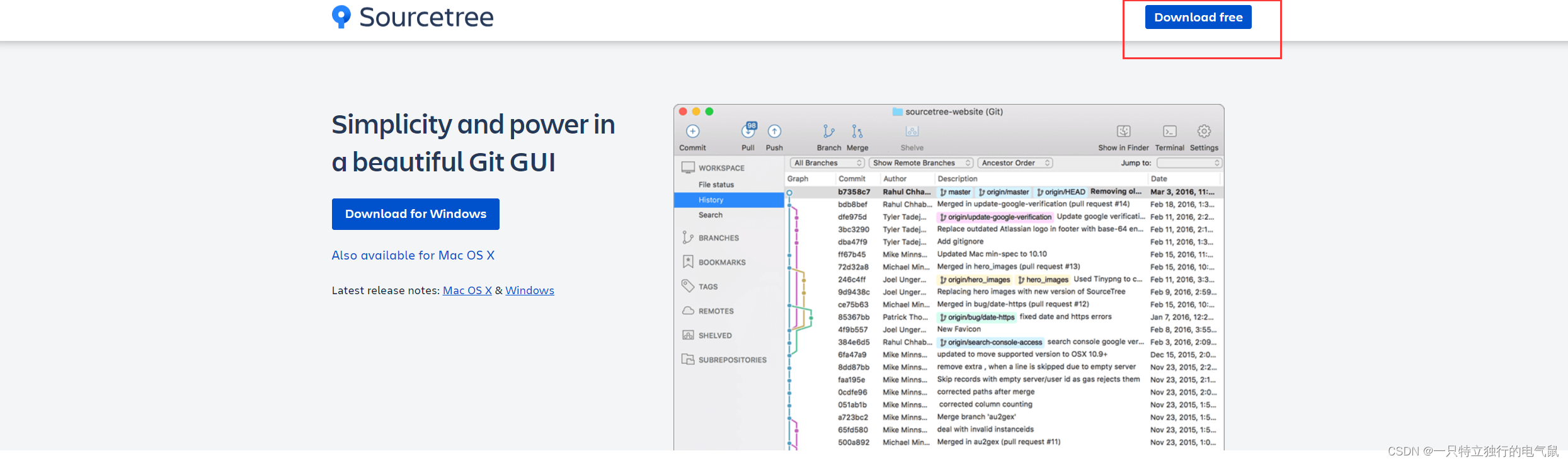Click Show in Finder icon
The height and width of the screenshot is (463, 1568).
(x=1124, y=131)
